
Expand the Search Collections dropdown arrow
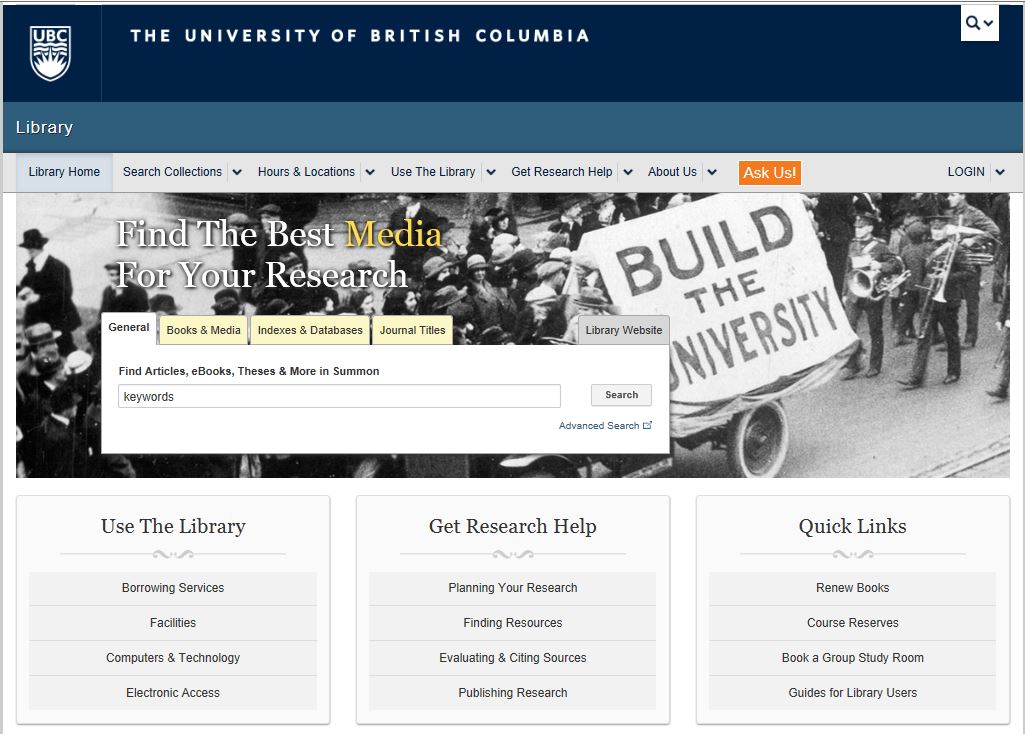pos(237,172)
